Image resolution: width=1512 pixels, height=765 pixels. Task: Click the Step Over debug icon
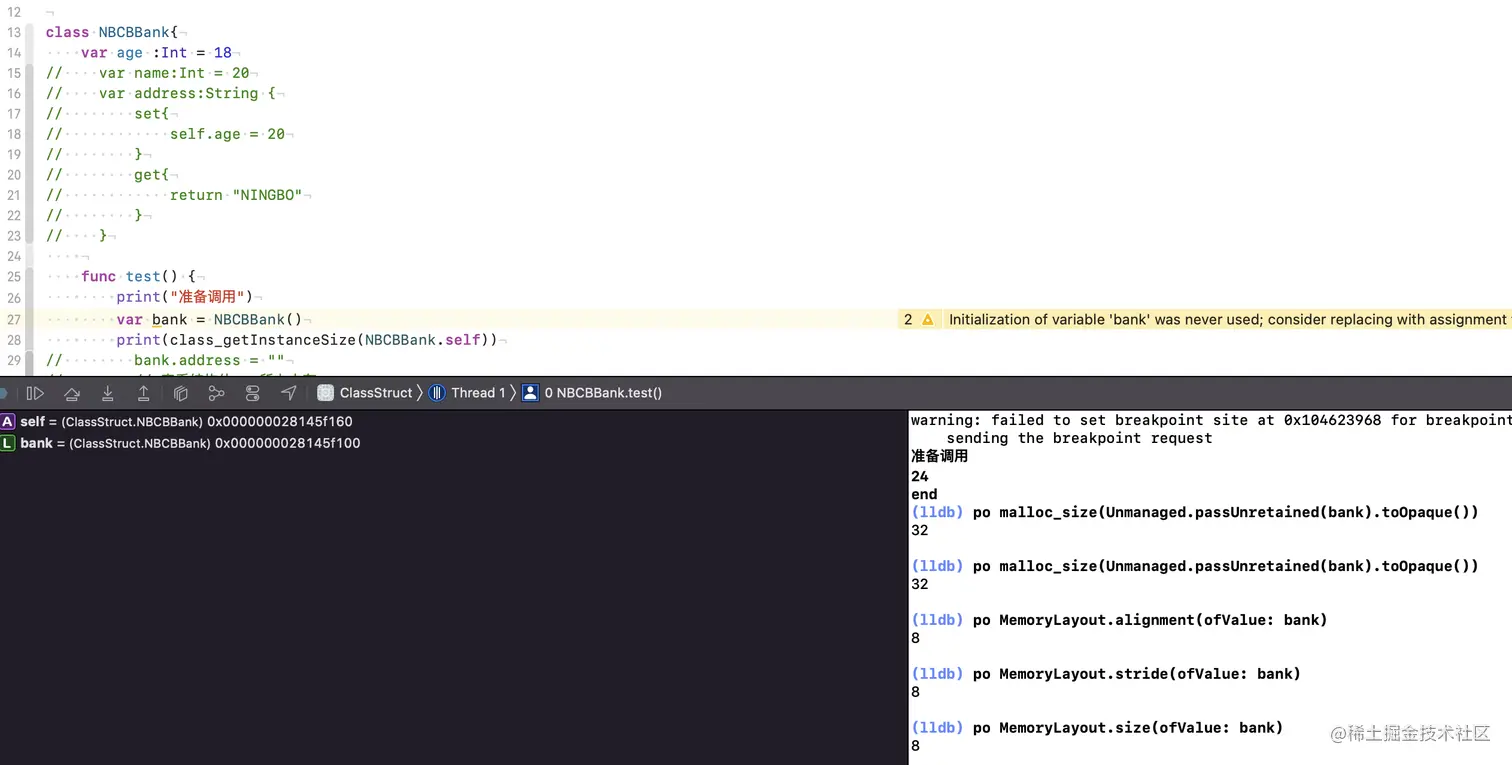(72, 393)
